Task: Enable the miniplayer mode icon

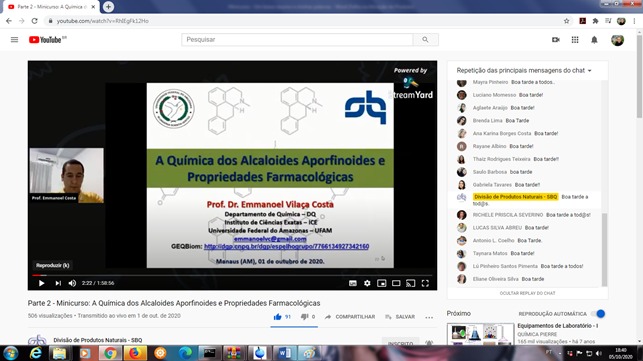Action: coord(381,283)
